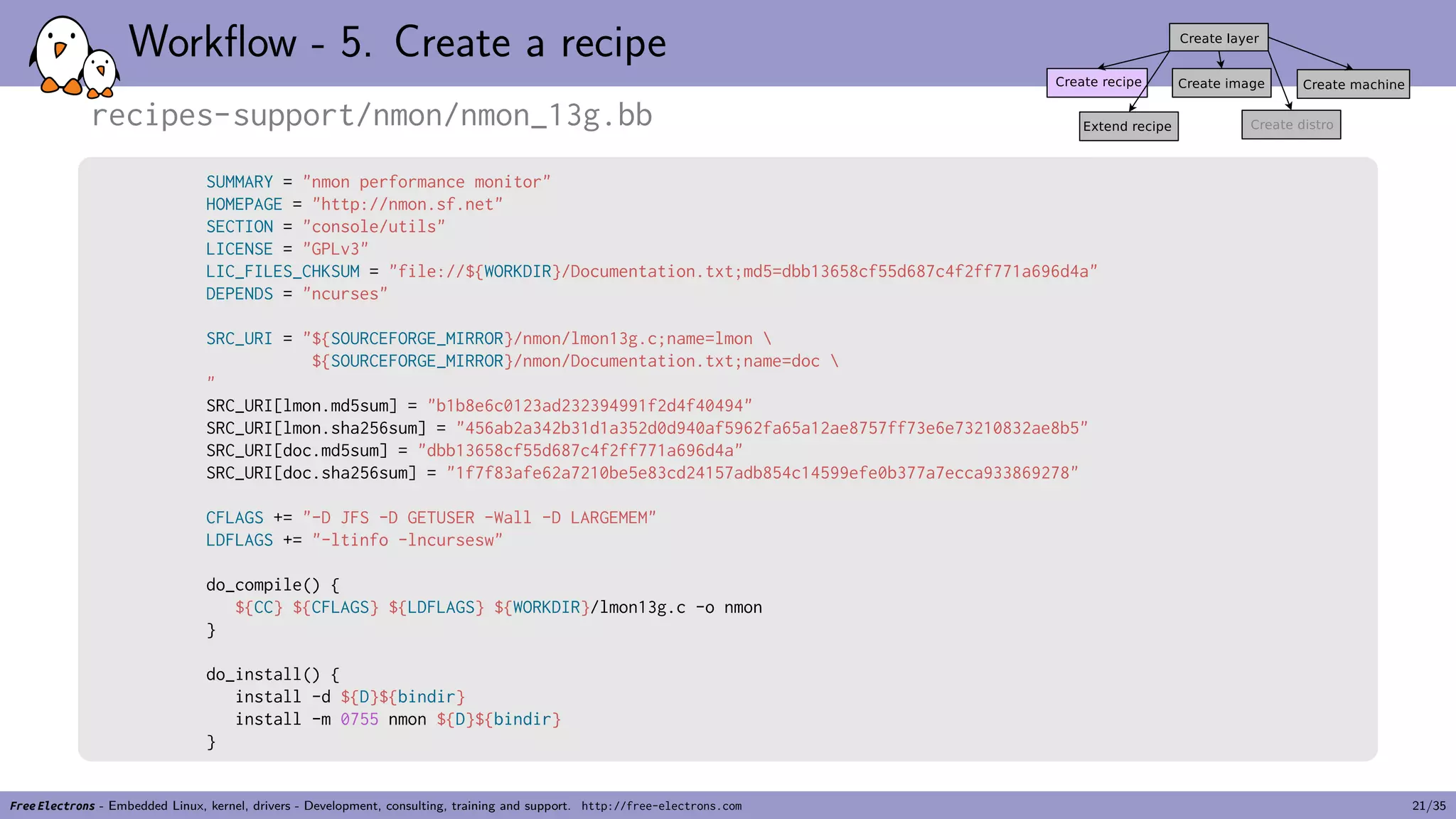The height and width of the screenshot is (819, 1456).
Task: Click the do_install() { line
Action: (x=273, y=675)
